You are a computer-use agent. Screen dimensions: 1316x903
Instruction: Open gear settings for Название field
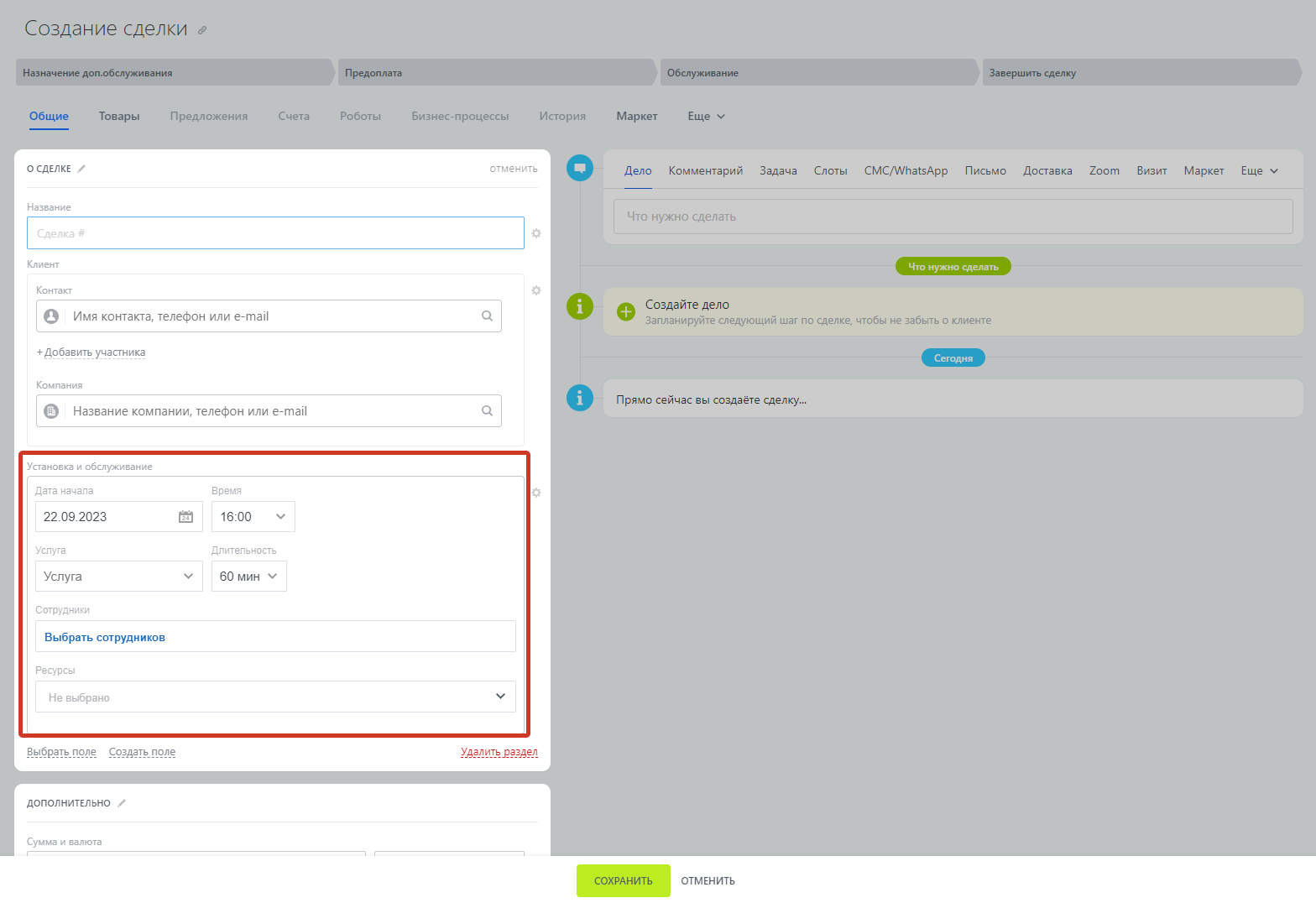tap(536, 233)
